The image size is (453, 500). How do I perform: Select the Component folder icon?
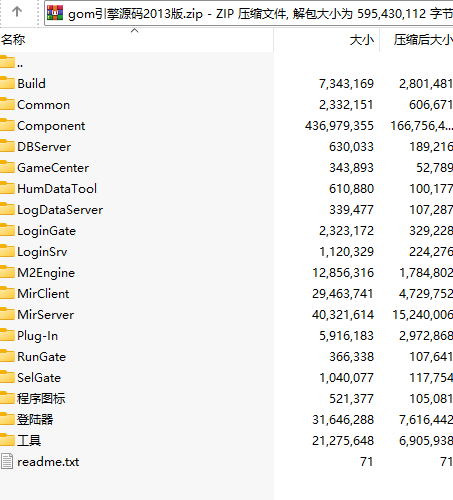pos(7,125)
